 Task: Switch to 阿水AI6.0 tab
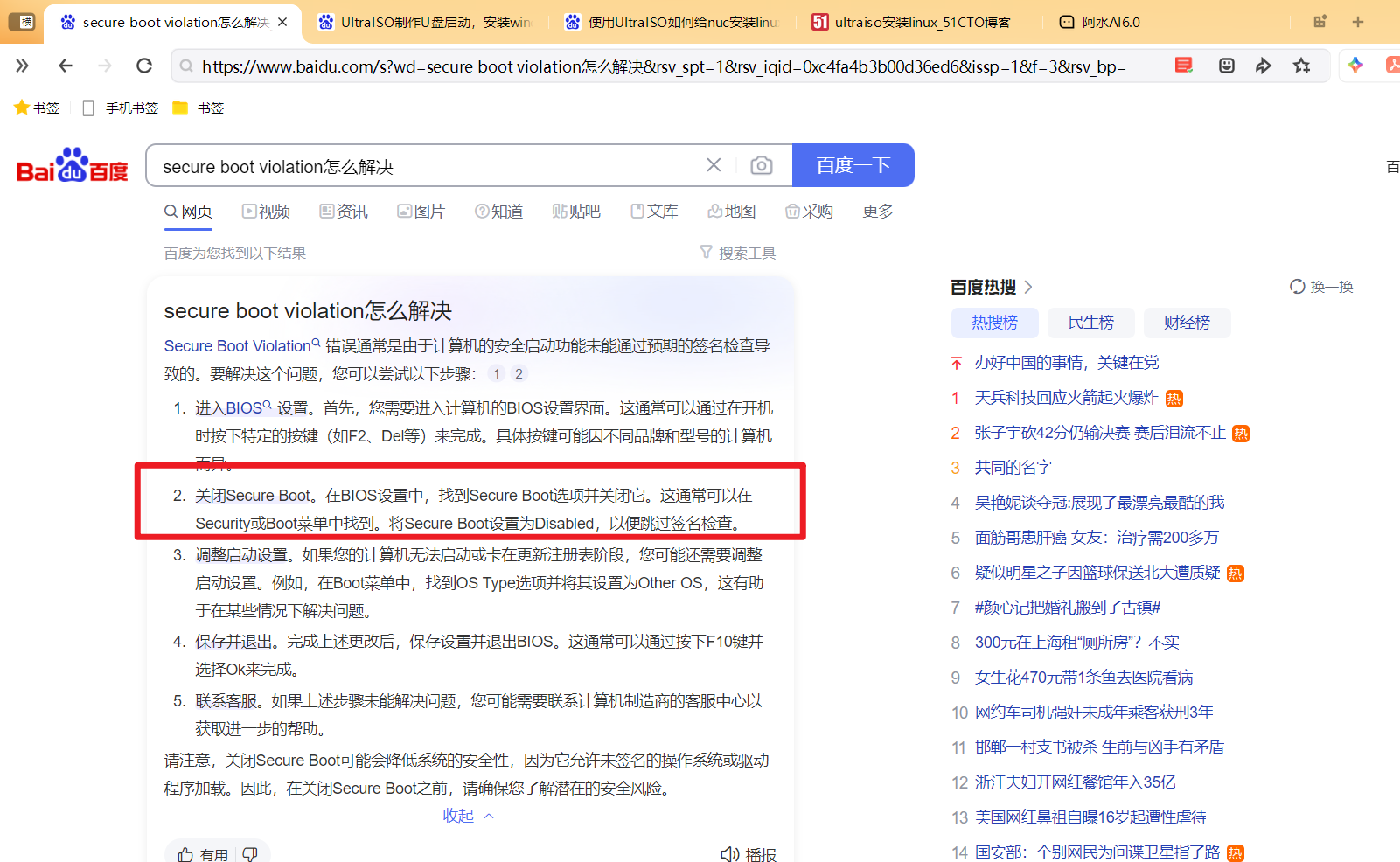(1100, 22)
